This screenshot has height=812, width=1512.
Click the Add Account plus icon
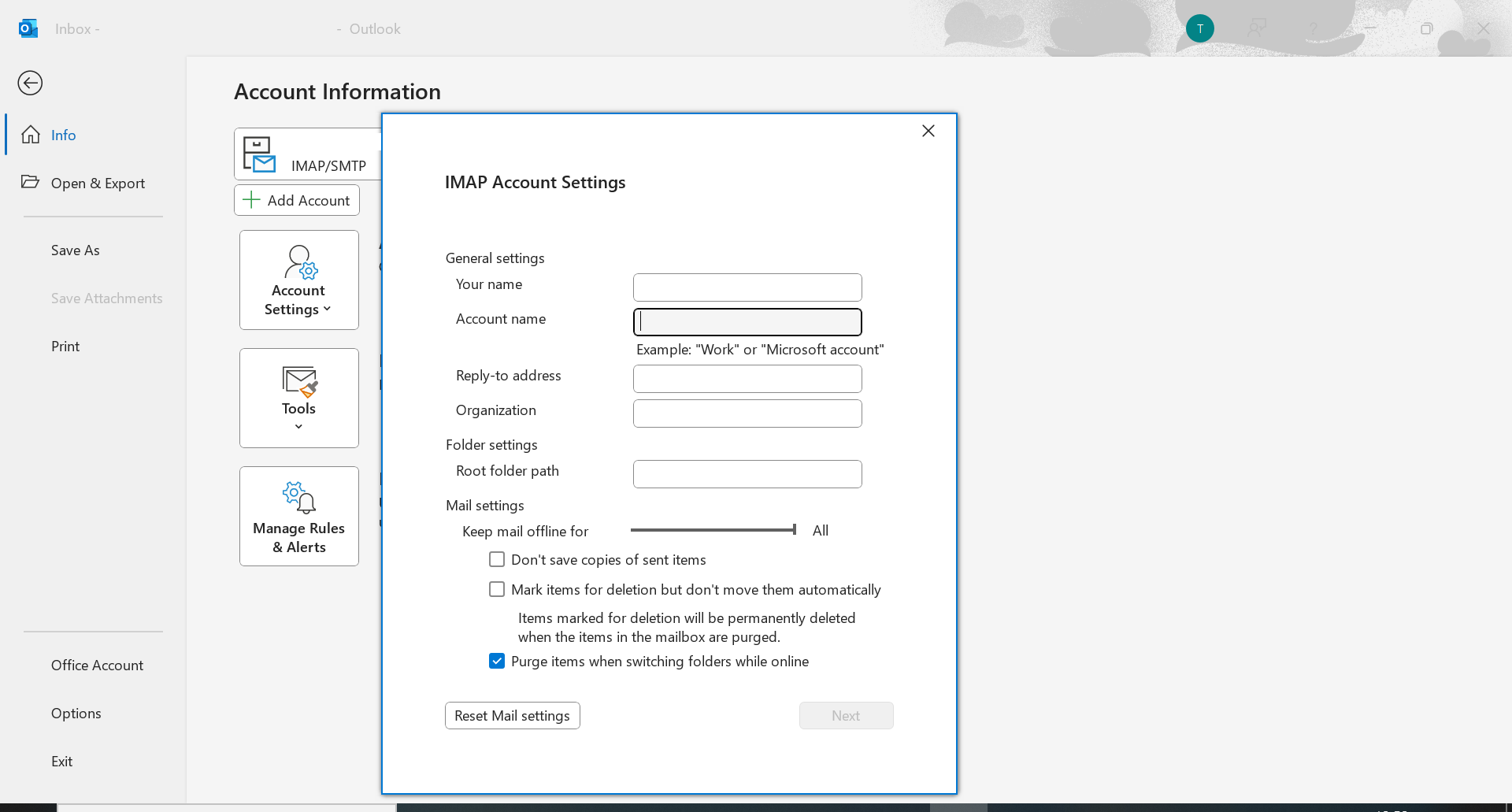[x=251, y=200]
